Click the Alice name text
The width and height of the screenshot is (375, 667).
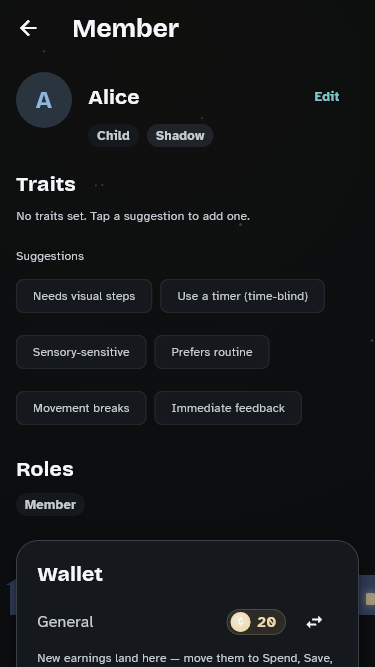tap(114, 97)
